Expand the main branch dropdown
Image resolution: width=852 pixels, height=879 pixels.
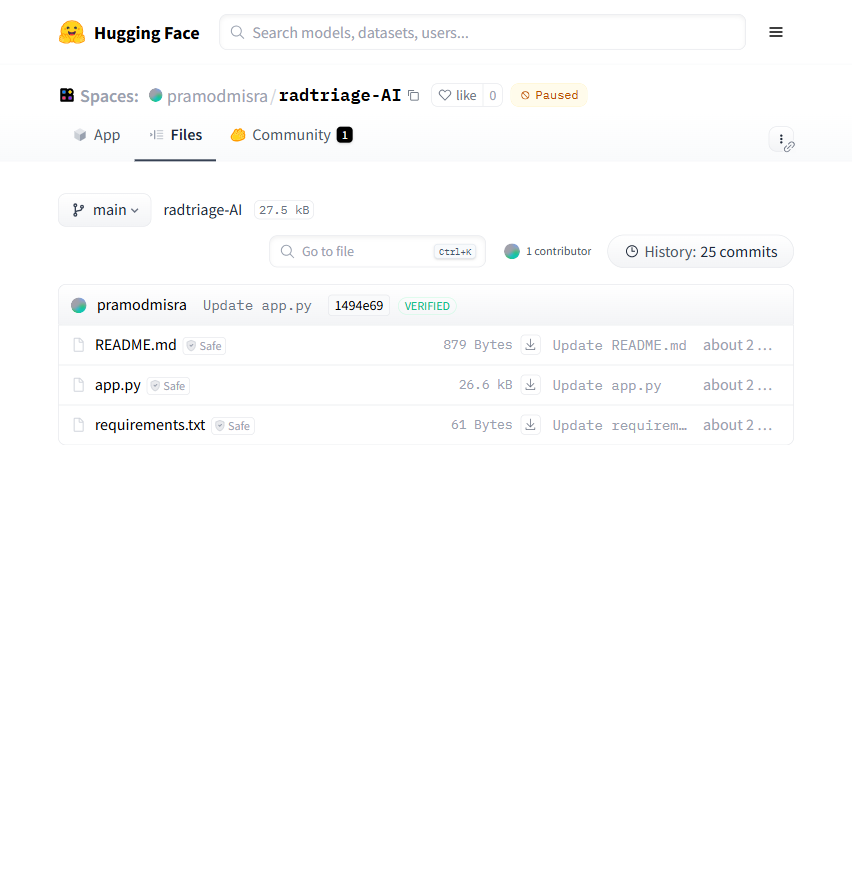(105, 210)
